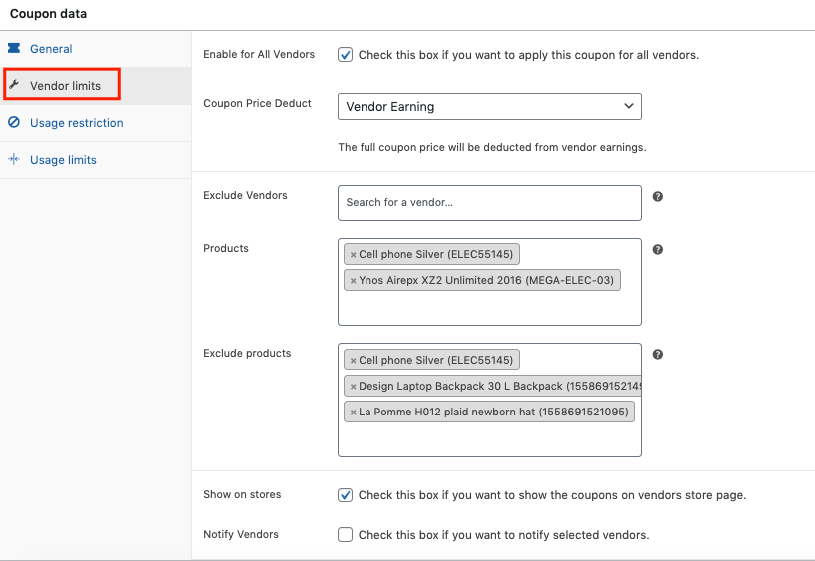Click empty area in Exclude products box
The height and width of the screenshot is (561, 815).
(490, 439)
